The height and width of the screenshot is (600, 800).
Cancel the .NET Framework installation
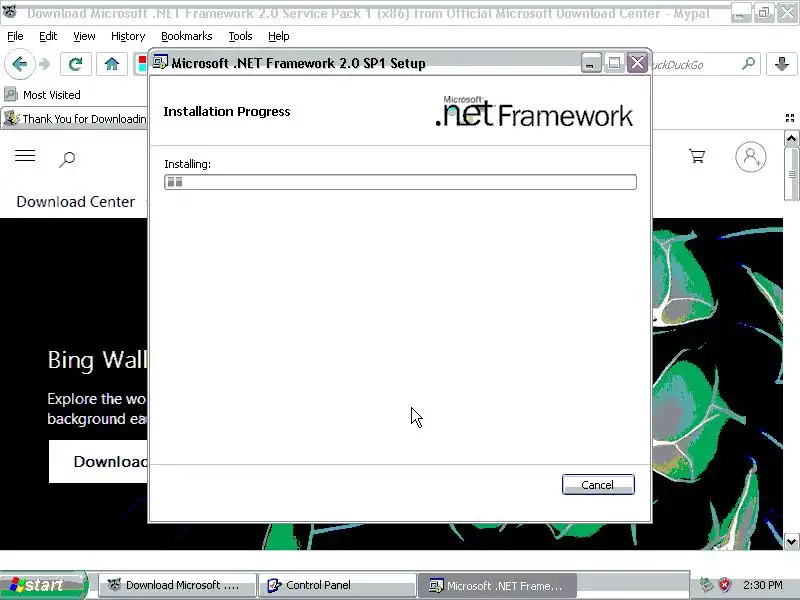click(598, 485)
